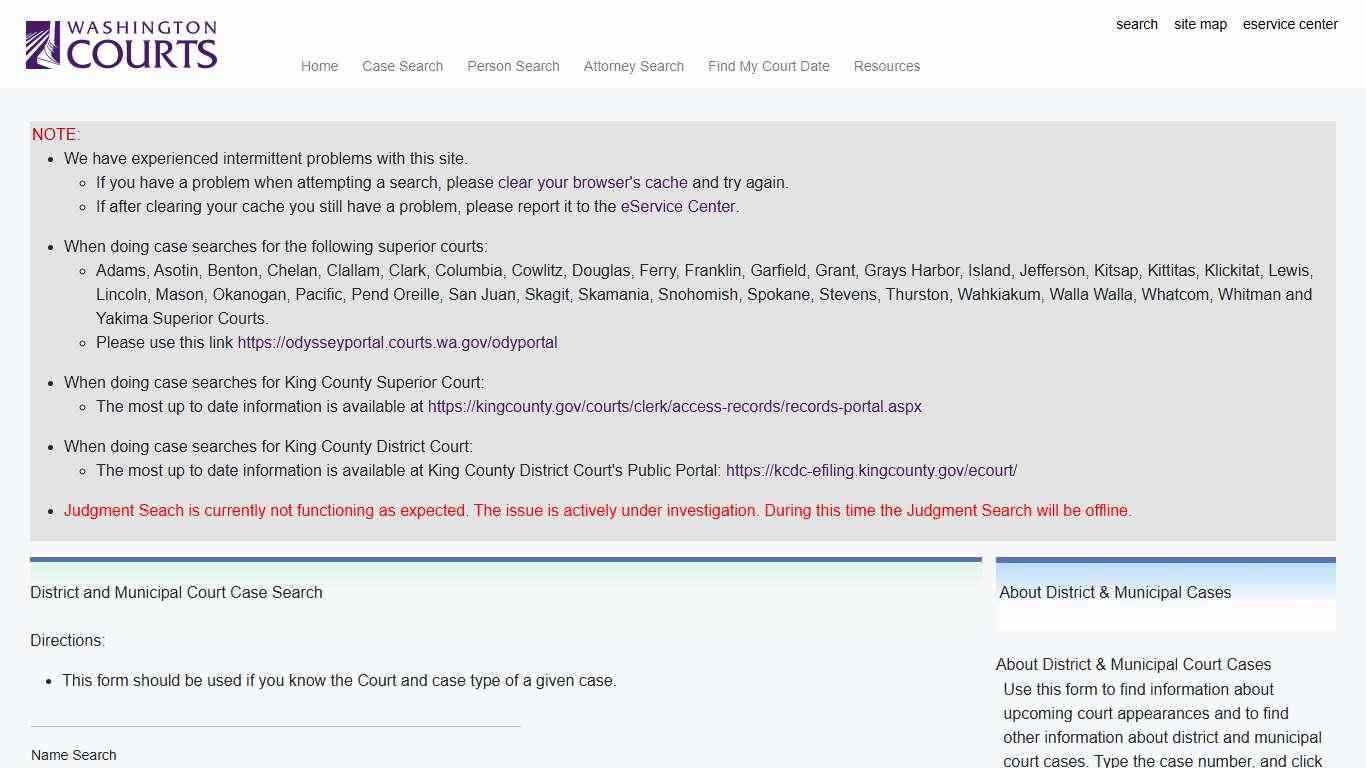Click the District and Municipal Court Case Search heading

pyautogui.click(x=176, y=592)
